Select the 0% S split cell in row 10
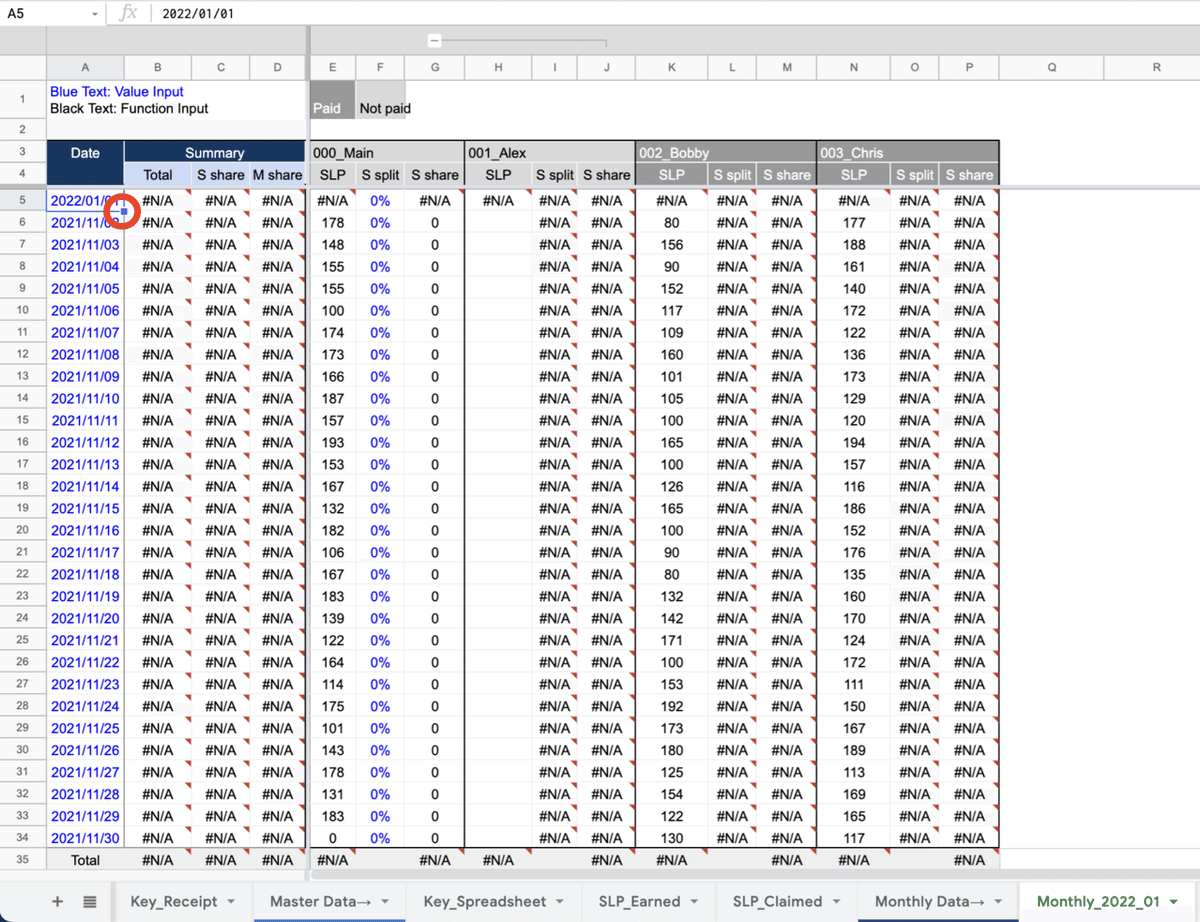 (380, 310)
